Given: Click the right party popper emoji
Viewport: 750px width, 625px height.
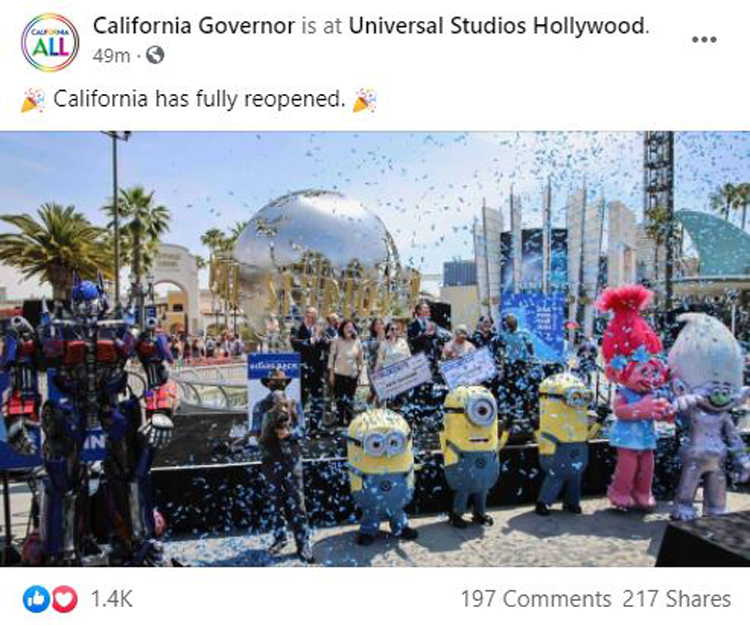Looking at the screenshot, I should [x=364, y=100].
